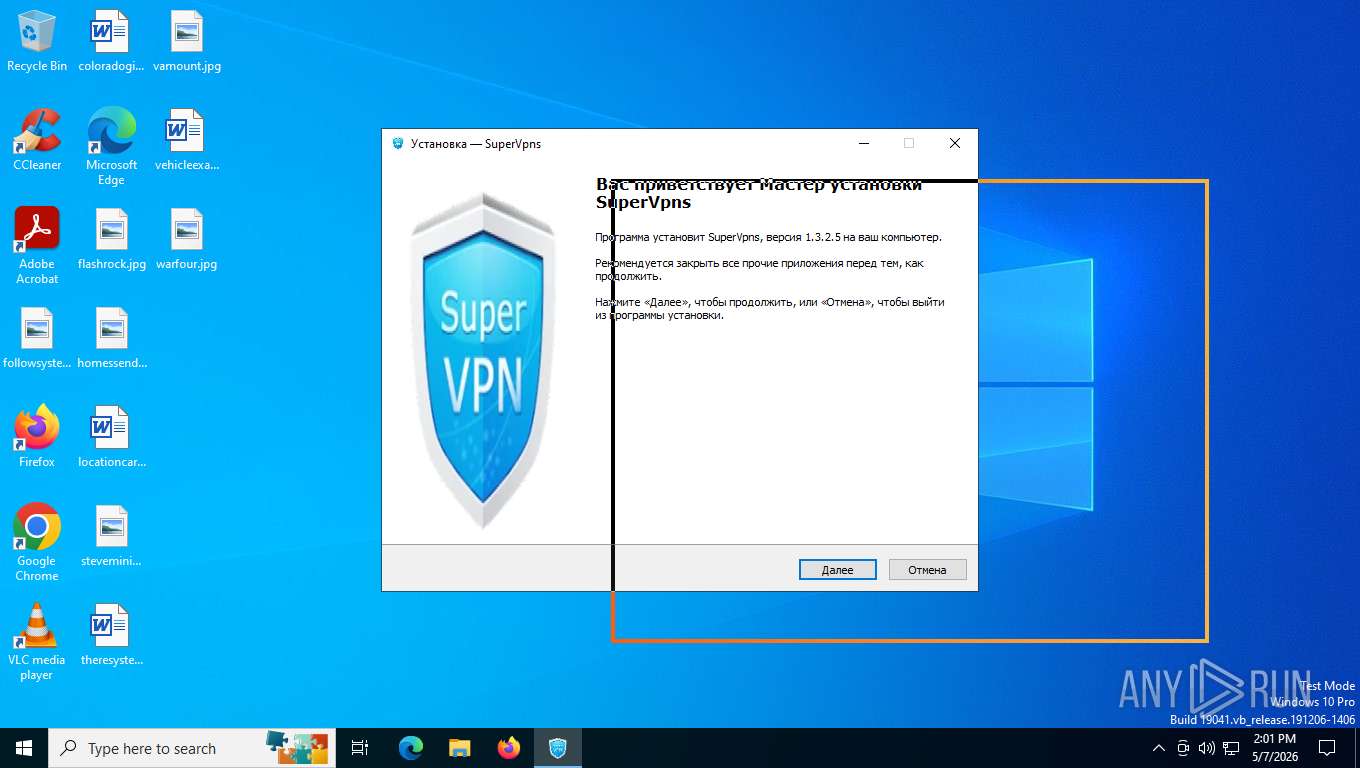Open Task View from the taskbar
Viewport: 1360px width, 768px height.
coord(360,748)
